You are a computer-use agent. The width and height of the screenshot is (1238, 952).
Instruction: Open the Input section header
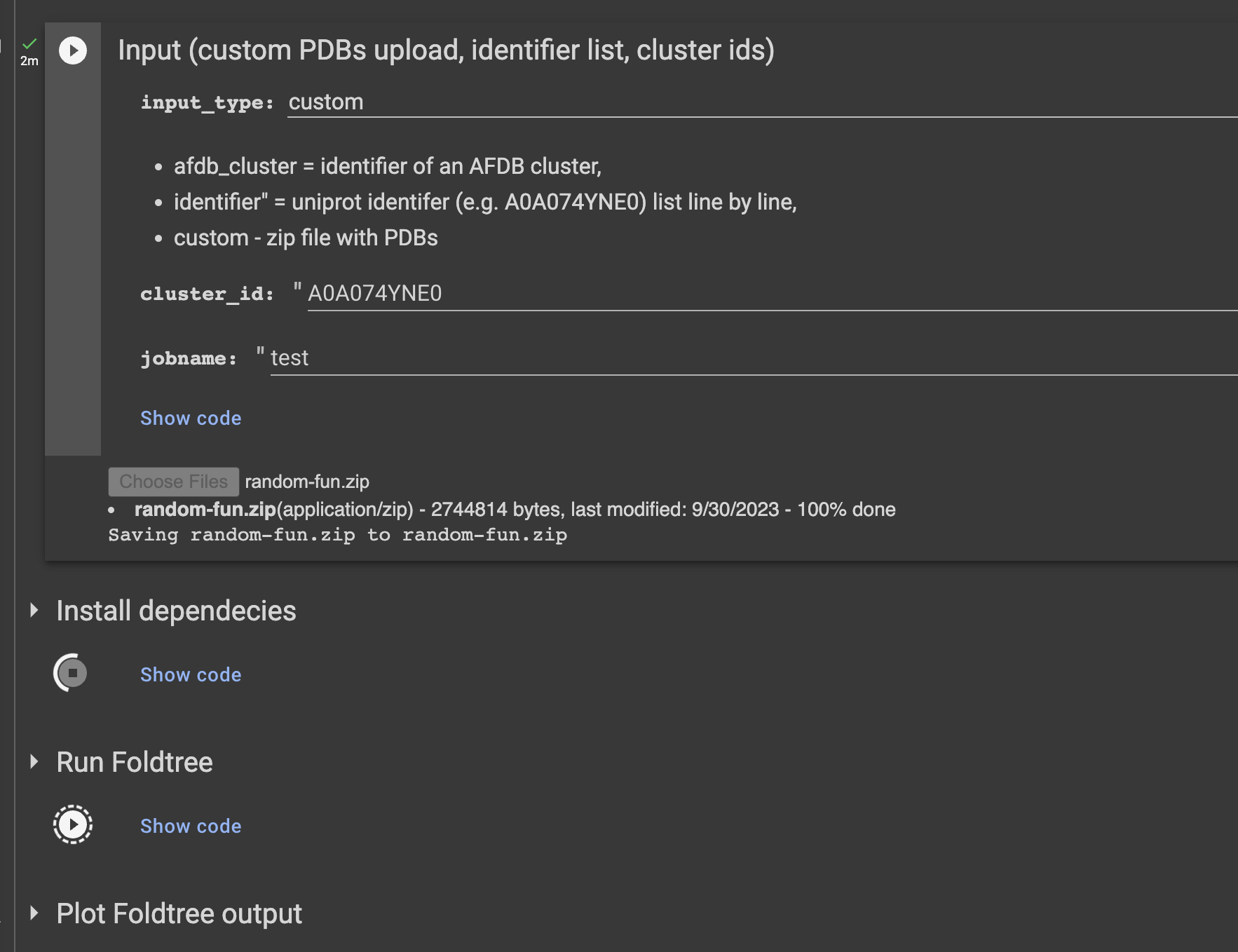[x=447, y=50]
